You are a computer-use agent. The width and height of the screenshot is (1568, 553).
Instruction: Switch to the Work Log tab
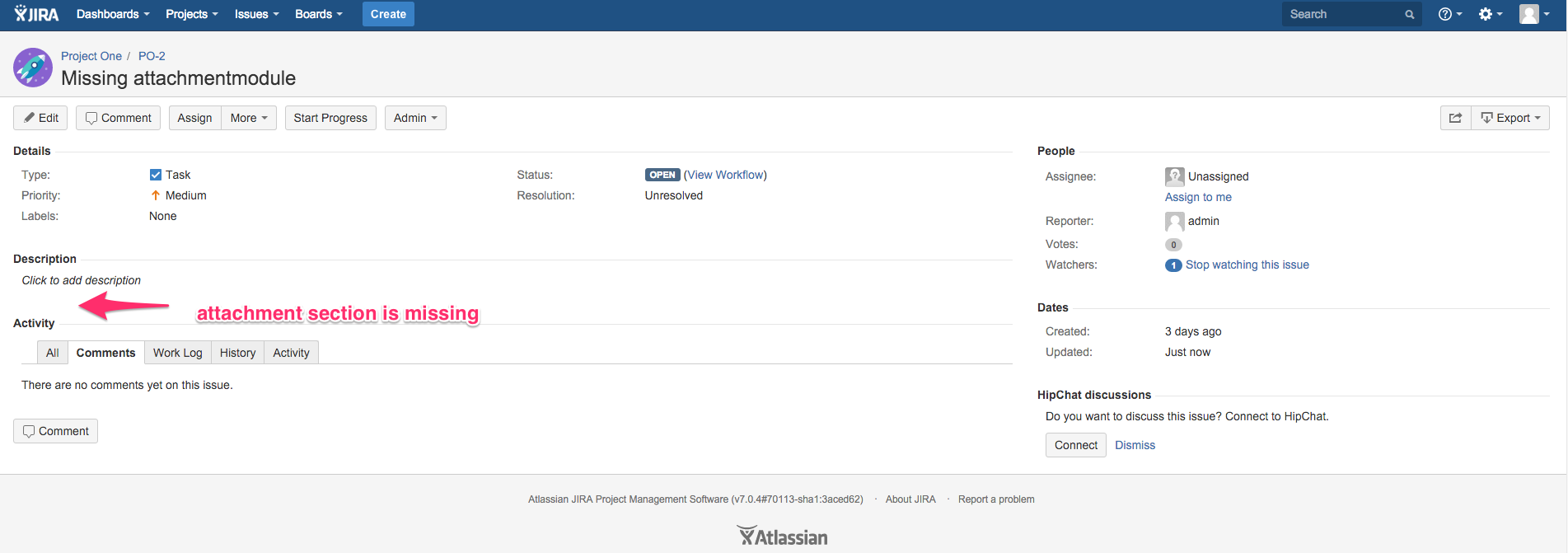tap(178, 353)
